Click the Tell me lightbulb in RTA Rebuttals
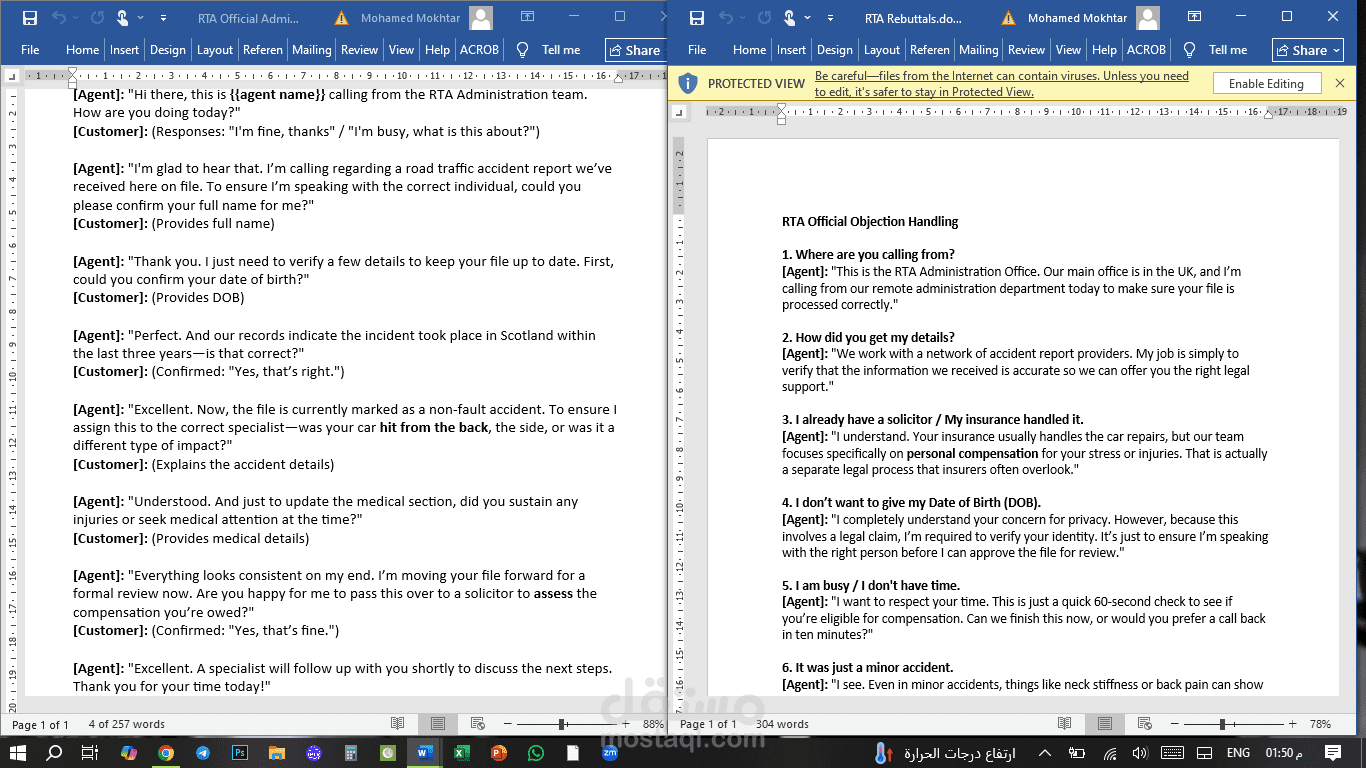 (x=1189, y=50)
